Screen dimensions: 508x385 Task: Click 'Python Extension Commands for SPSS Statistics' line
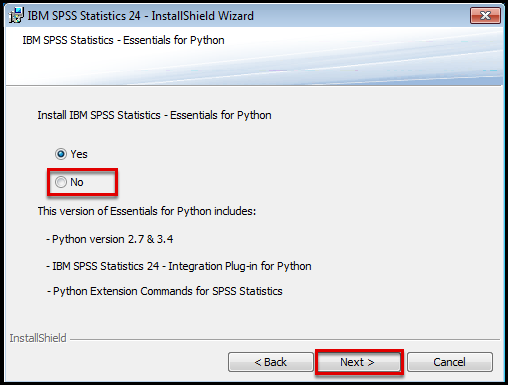coord(165,291)
